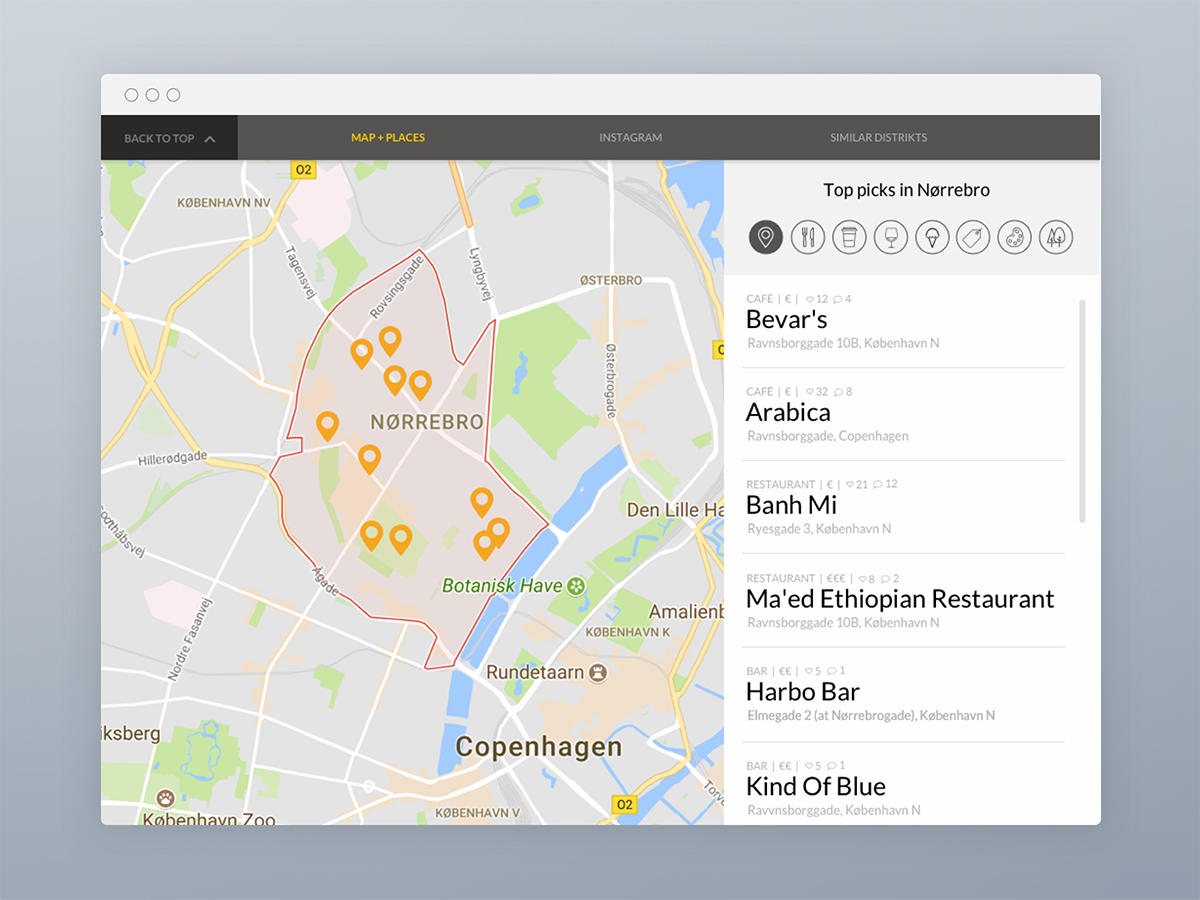Select Ma'ed Ethiopian Restaurant from the list
The height and width of the screenshot is (900, 1200).
pyautogui.click(x=899, y=599)
